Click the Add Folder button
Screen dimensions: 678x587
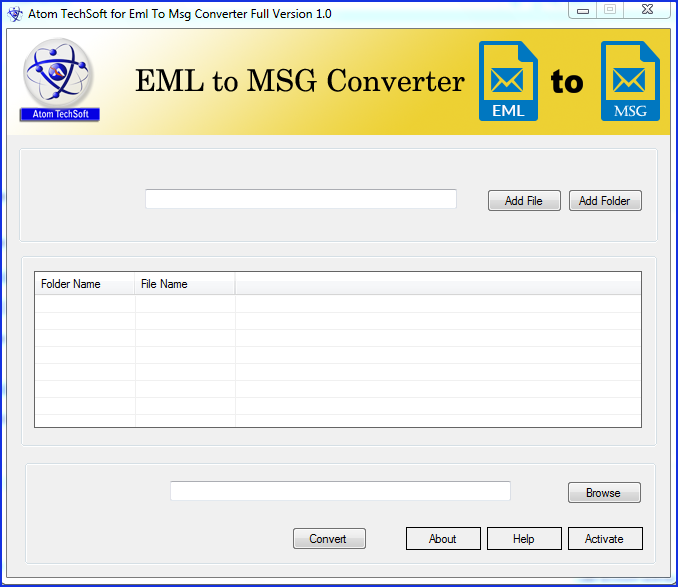tap(605, 201)
